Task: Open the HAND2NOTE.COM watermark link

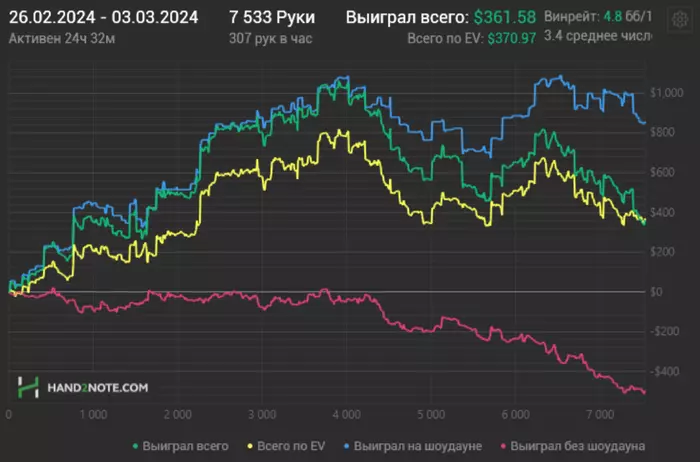Action: point(97,386)
